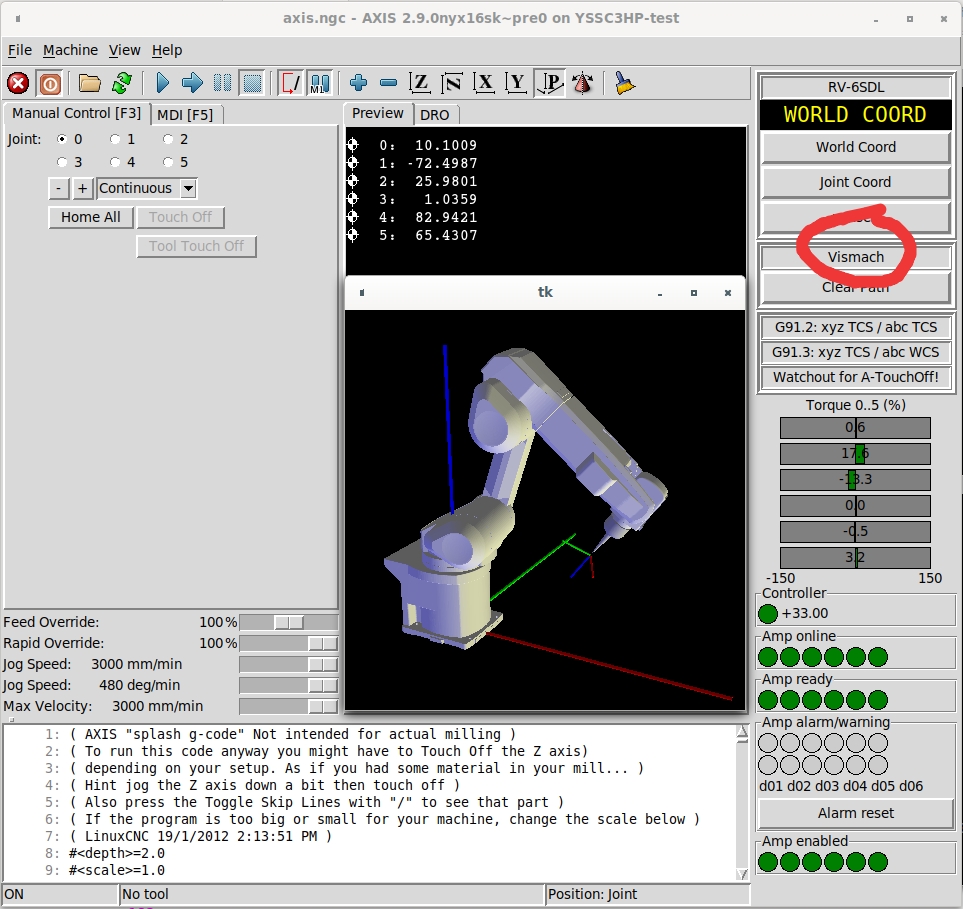Click the Alarm reset button
The image size is (963, 909).
tap(855, 813)
